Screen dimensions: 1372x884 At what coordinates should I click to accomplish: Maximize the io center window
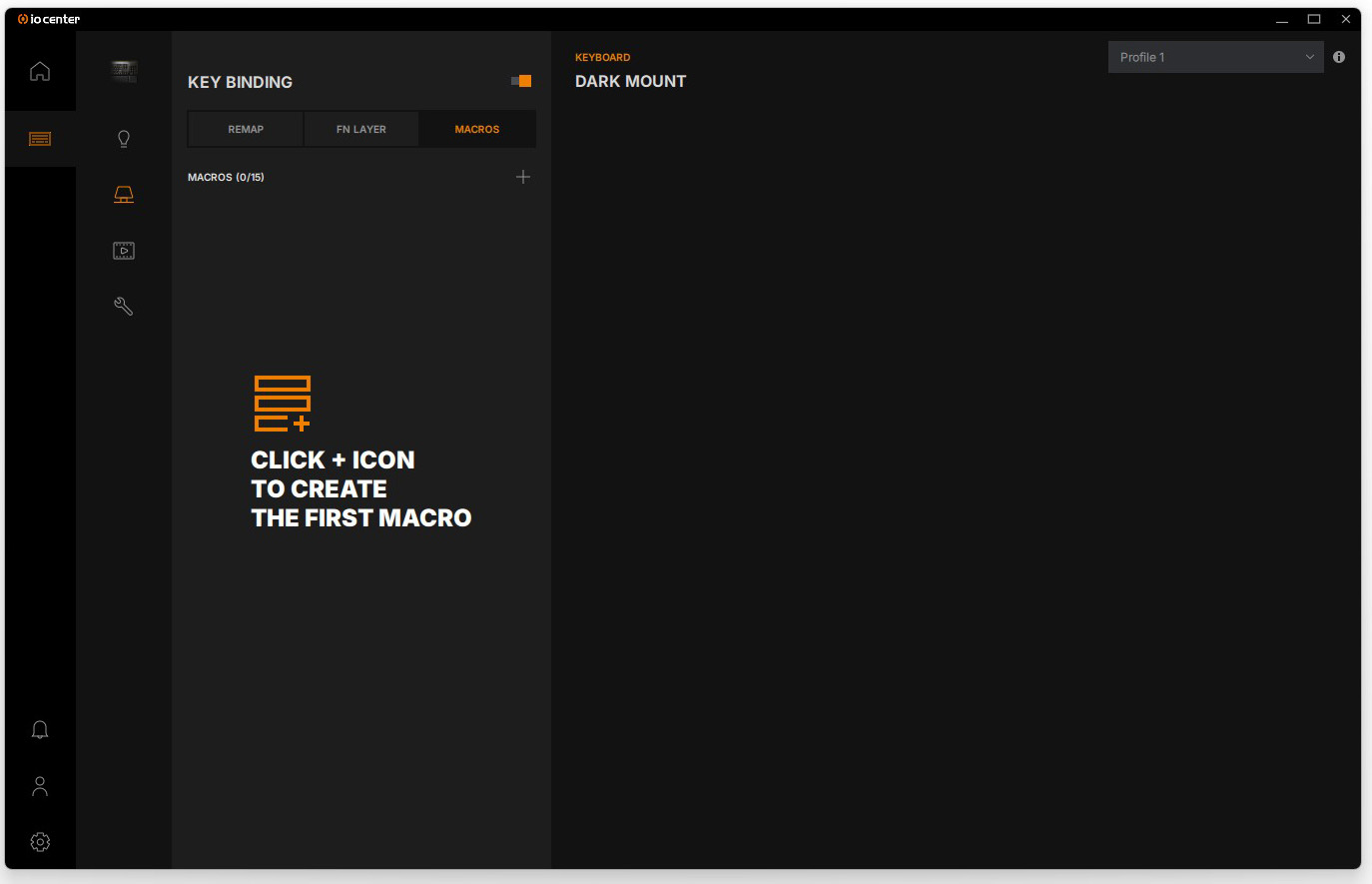coord(1314,19)
